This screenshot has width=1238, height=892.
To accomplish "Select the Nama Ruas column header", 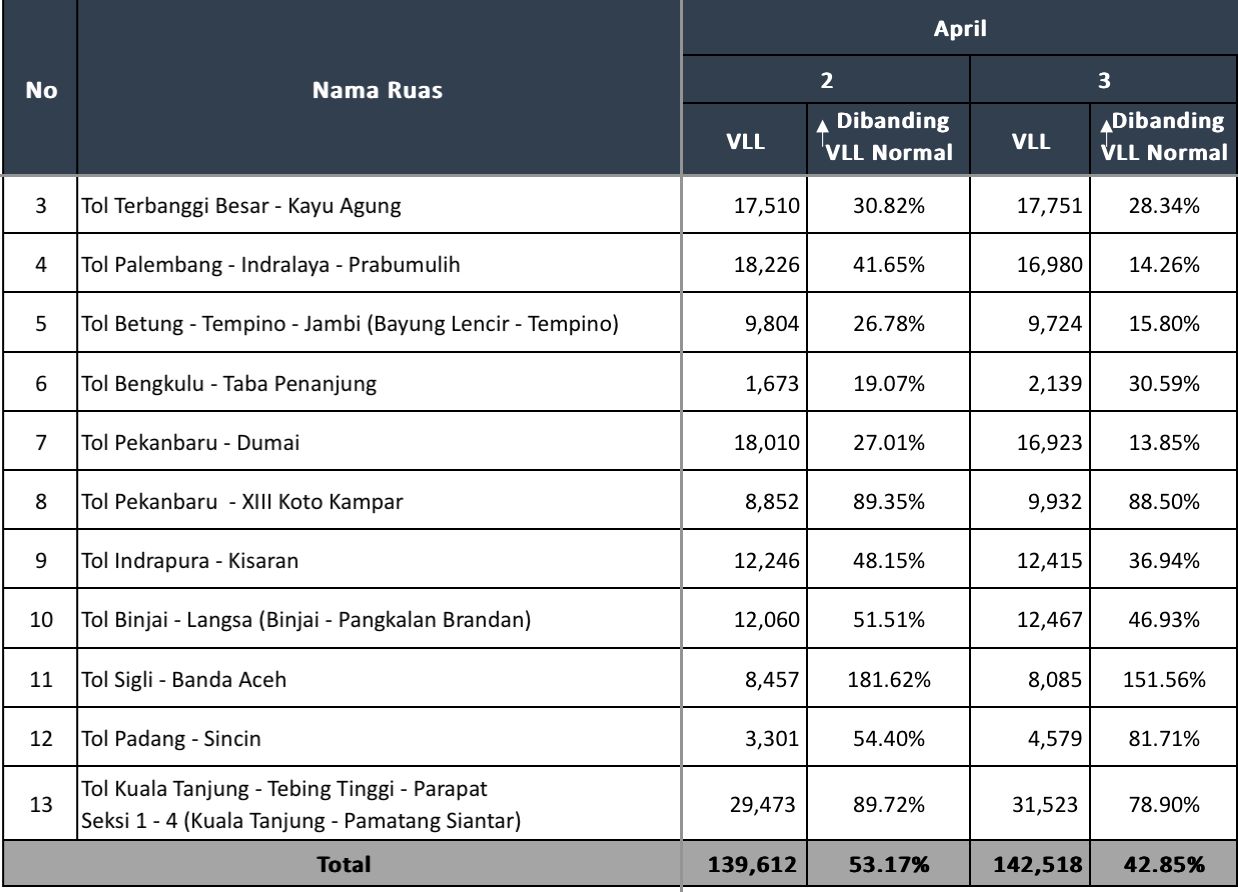I will coord(379,92).
